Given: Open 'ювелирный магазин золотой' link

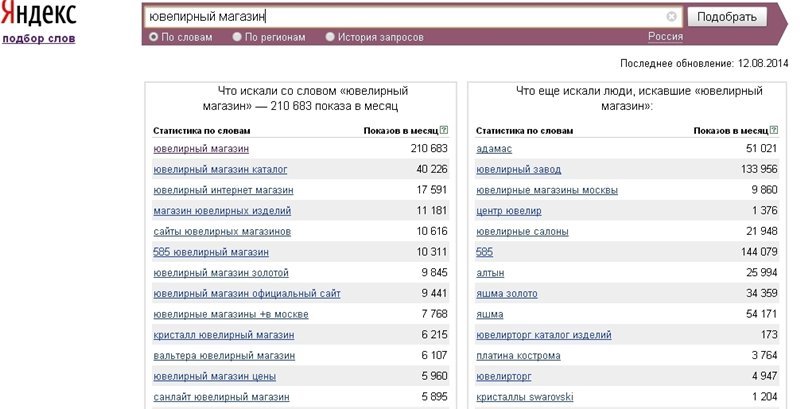Looking at the screenshot, I should [221, 273].
